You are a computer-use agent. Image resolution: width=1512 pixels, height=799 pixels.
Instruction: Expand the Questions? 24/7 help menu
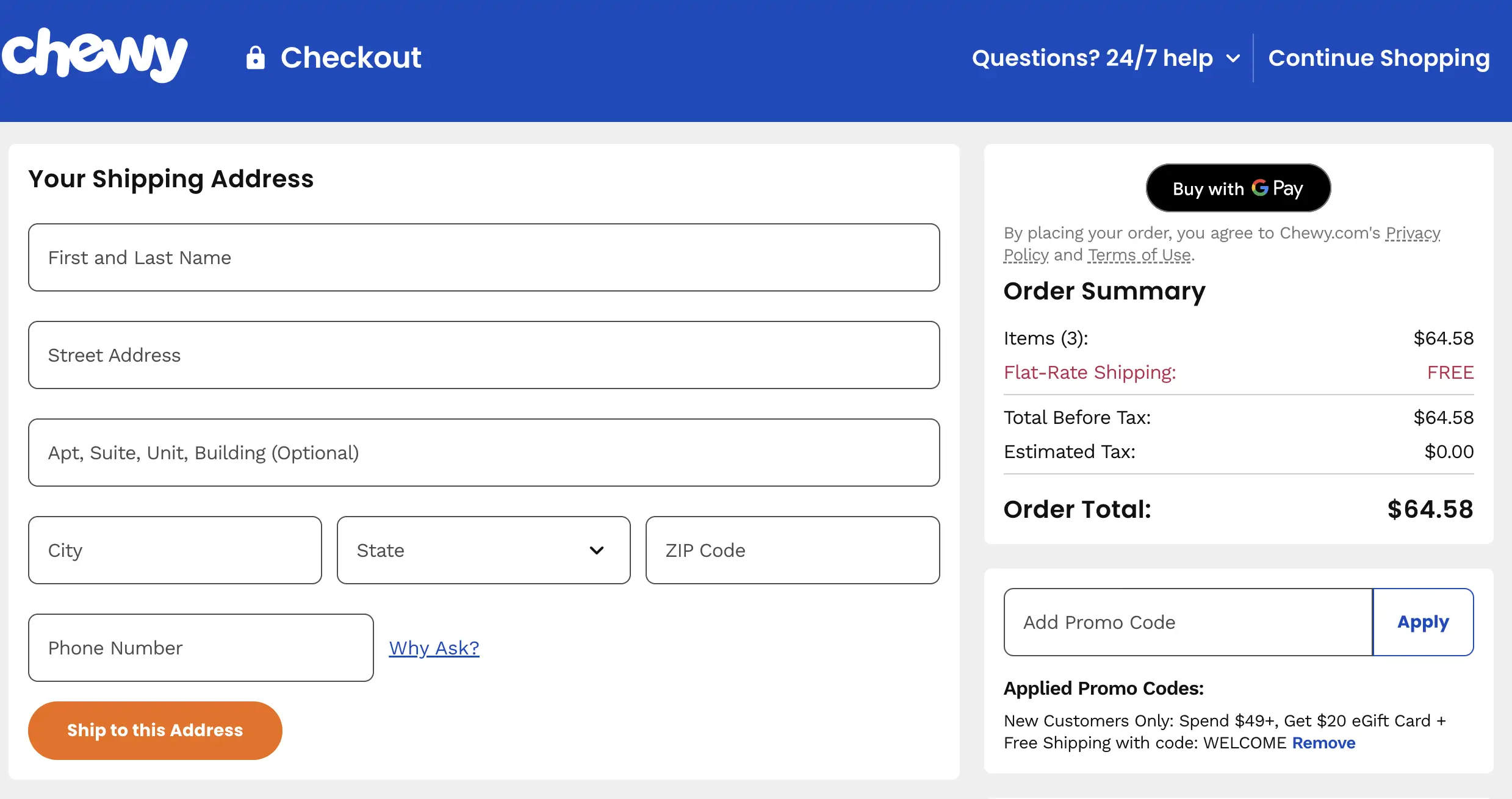1092,58
